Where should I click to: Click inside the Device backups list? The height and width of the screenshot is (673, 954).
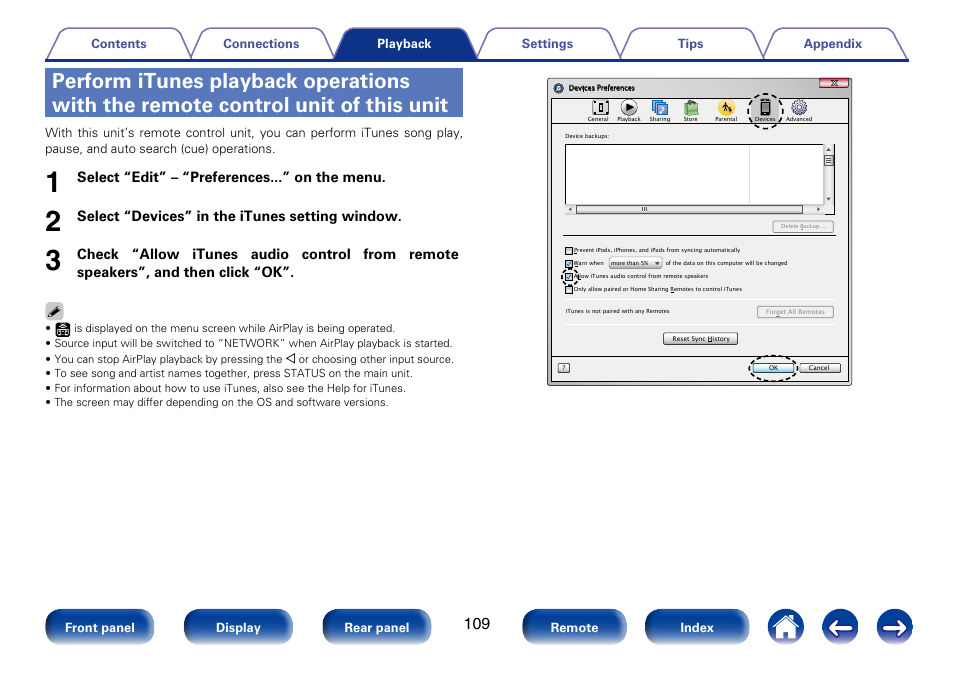pyautogui.click(x=694, y=175)
